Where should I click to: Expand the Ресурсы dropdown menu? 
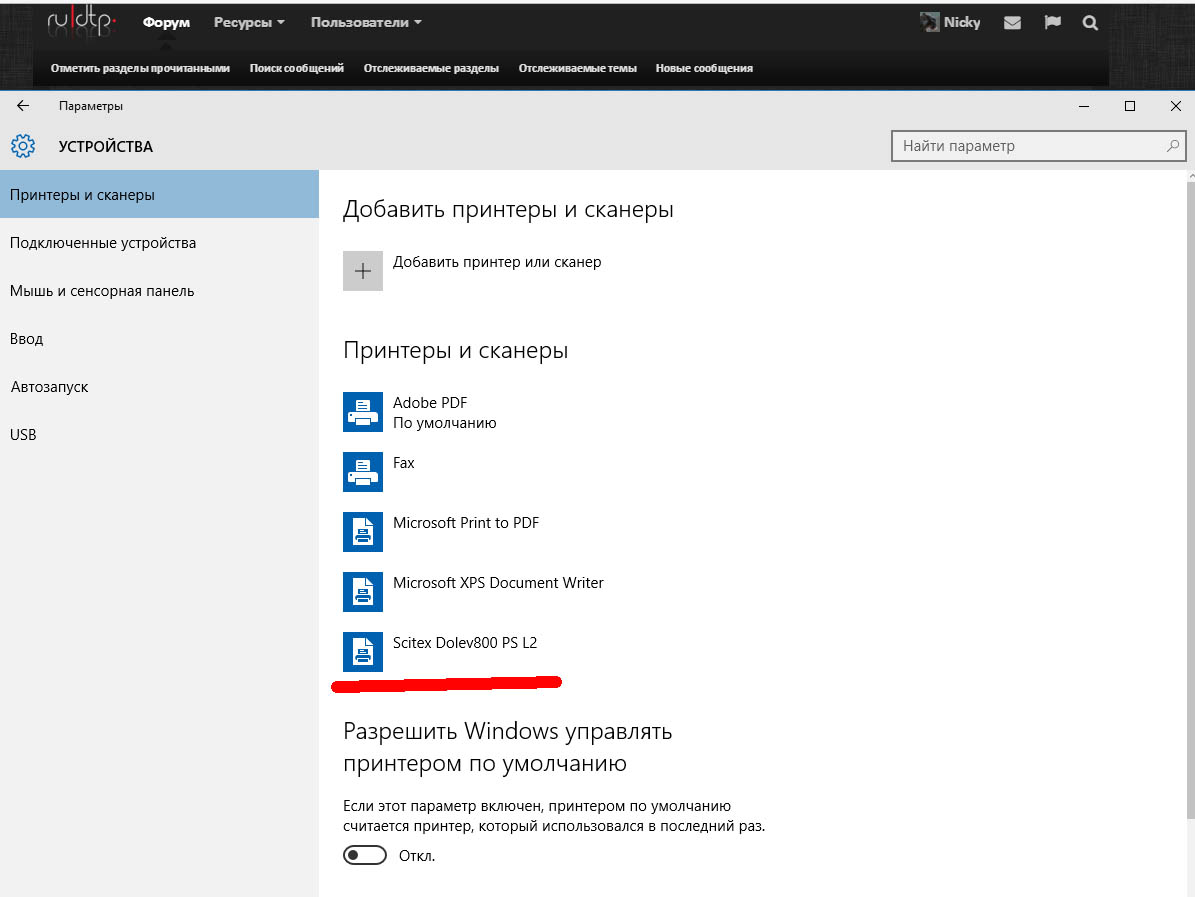pos(249,22)
